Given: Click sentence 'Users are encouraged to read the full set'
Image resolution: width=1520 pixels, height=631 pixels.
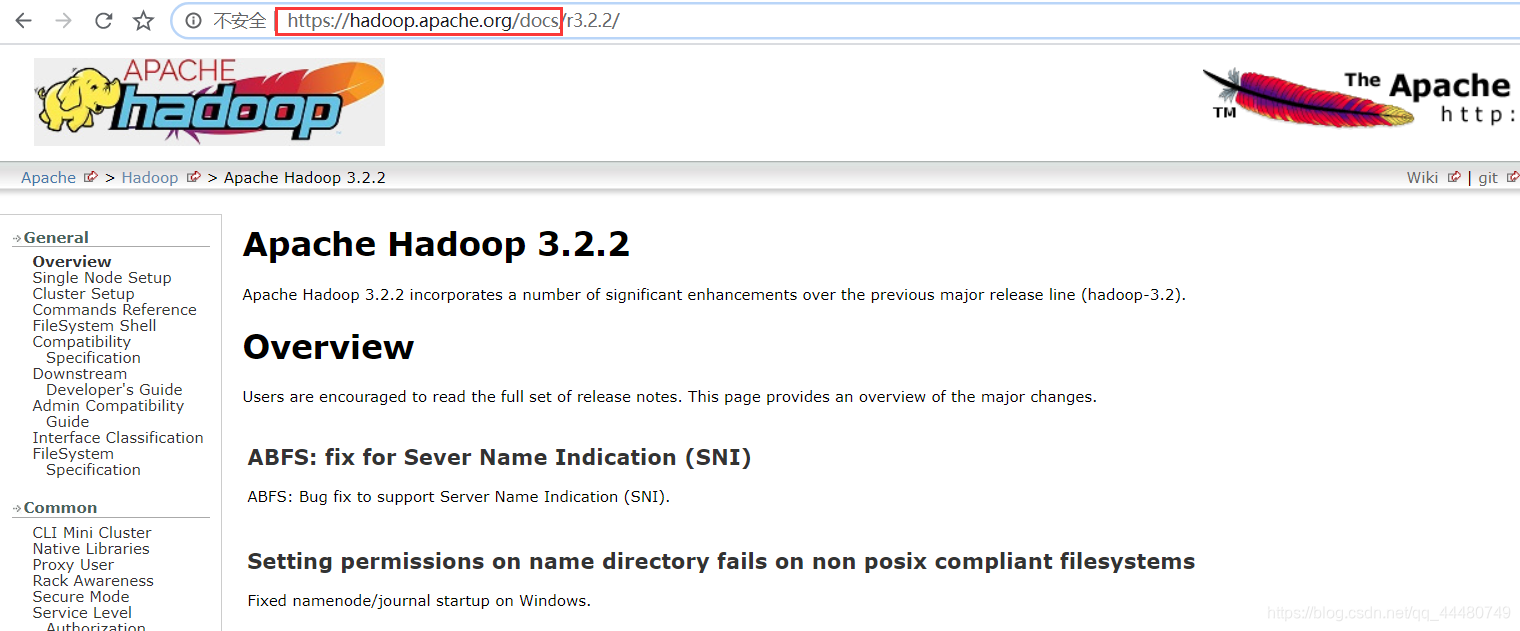Looking at the screenshot, I should tap(669, 397).
